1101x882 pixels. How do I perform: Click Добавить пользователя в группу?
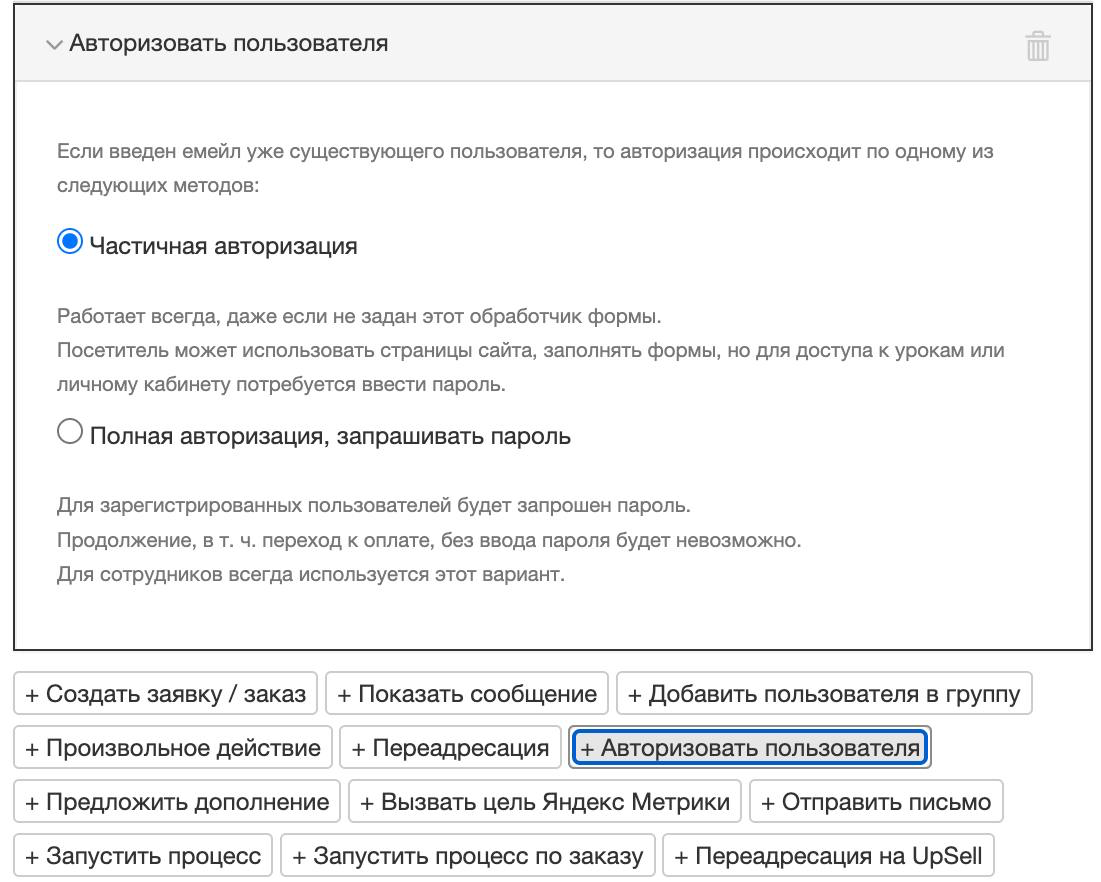[x=825, y=693]
